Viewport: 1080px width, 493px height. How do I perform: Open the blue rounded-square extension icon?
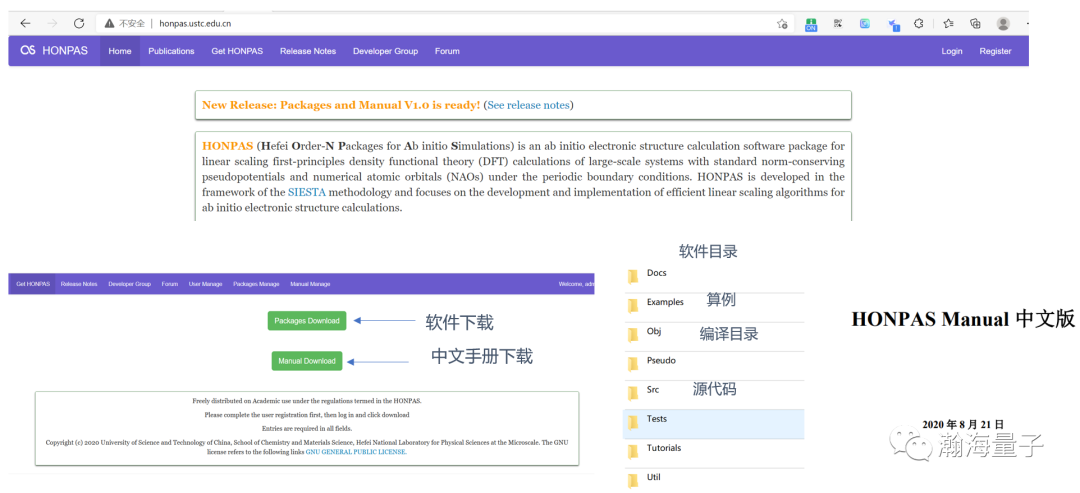[864, 23]
